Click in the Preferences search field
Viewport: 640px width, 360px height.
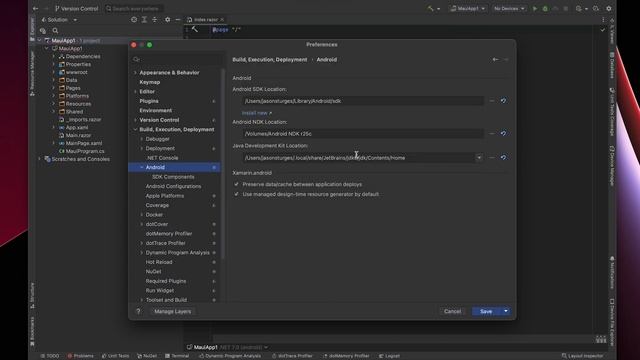177,60
